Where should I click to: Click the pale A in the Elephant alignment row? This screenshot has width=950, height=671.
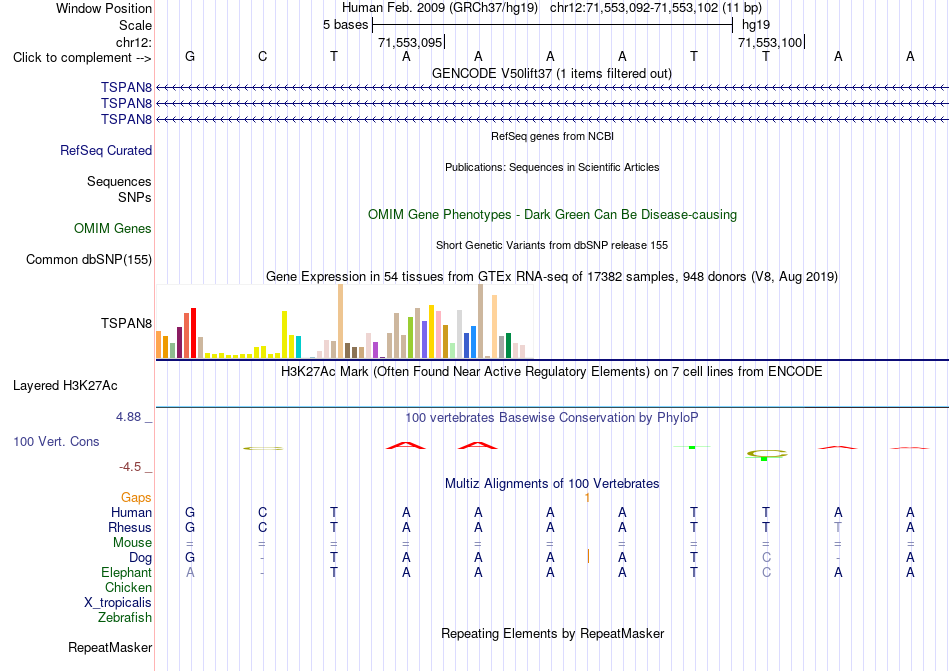tap(190, 572)
